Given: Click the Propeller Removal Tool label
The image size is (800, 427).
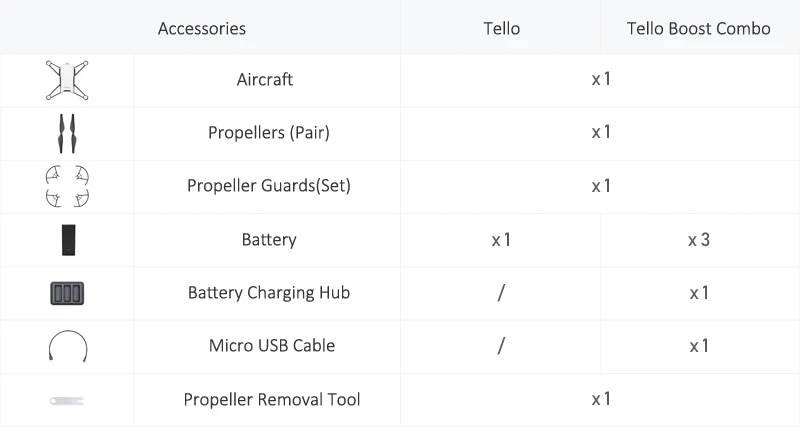Looking at the screenshot, I should coord(272,399).
